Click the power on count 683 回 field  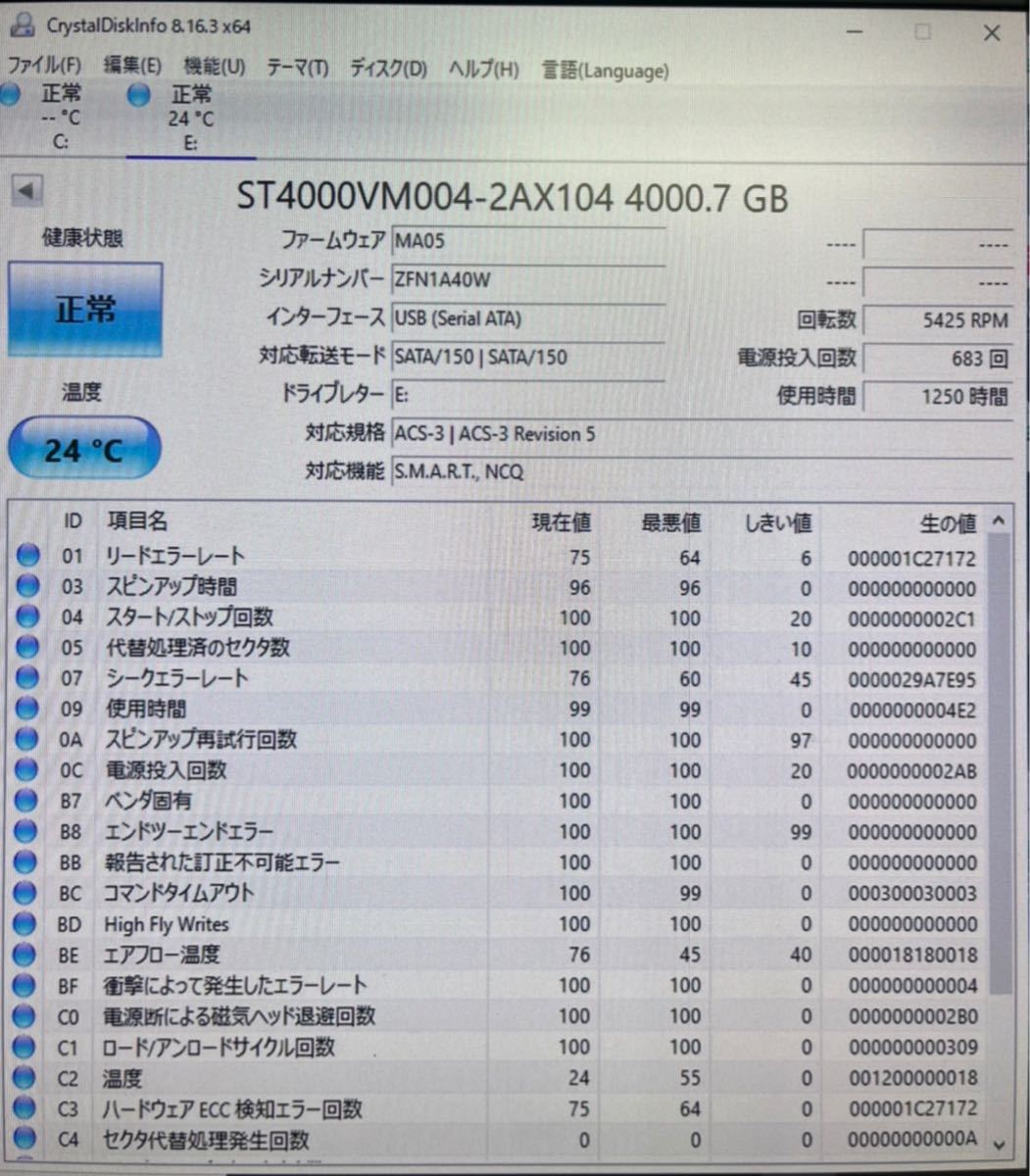938,359
